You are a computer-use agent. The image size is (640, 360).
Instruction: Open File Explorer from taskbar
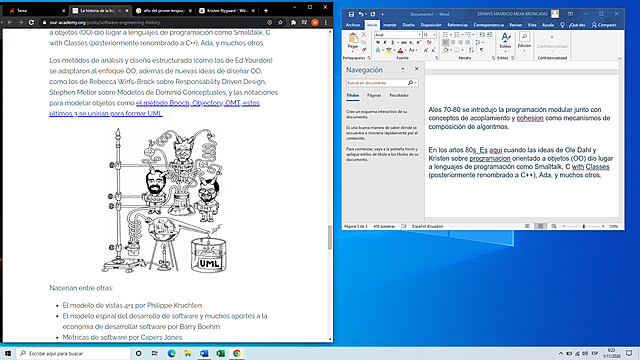(188, 353)
